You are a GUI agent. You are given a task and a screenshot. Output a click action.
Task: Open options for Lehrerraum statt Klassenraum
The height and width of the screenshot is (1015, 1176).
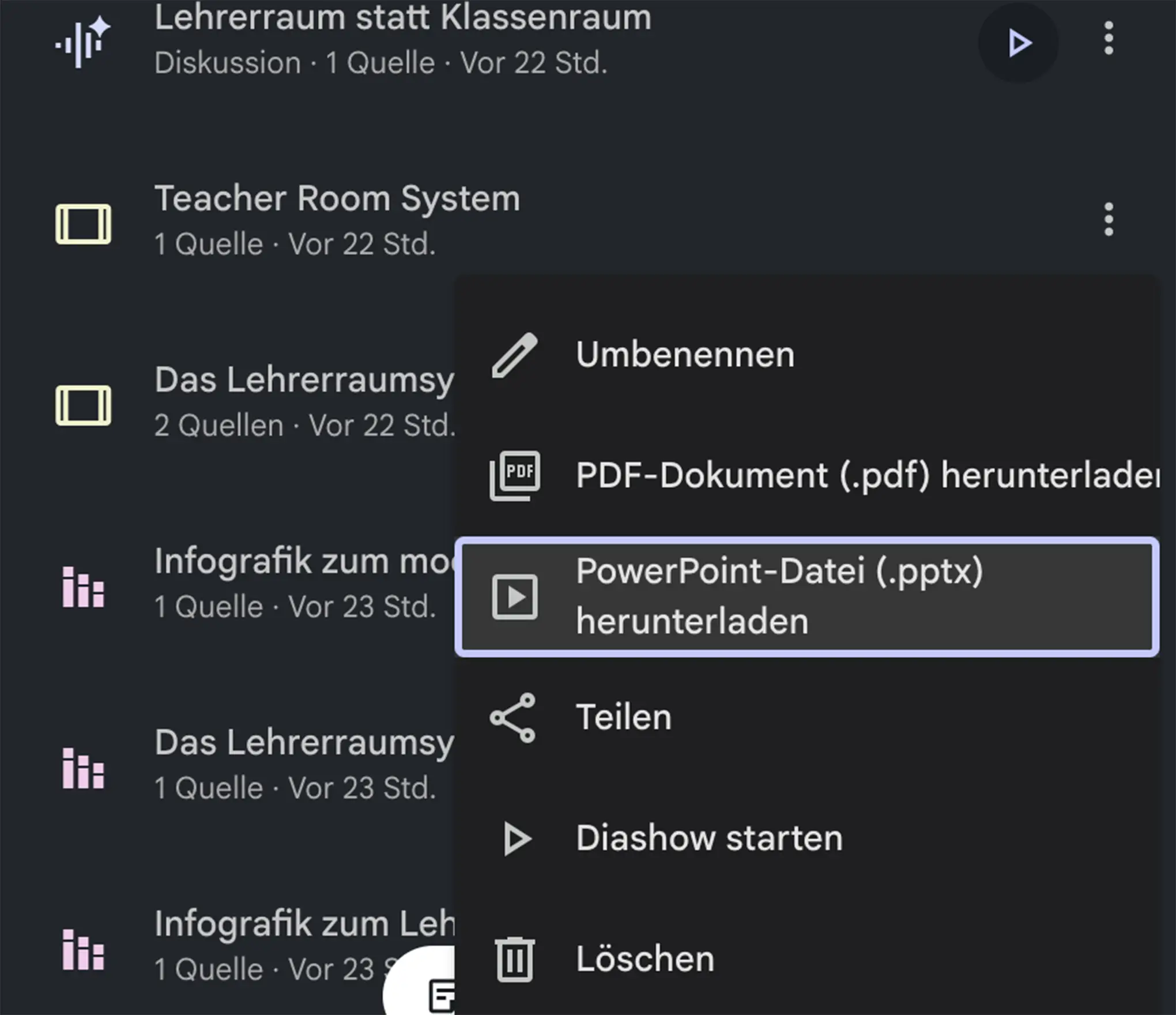click(1108, 39)
